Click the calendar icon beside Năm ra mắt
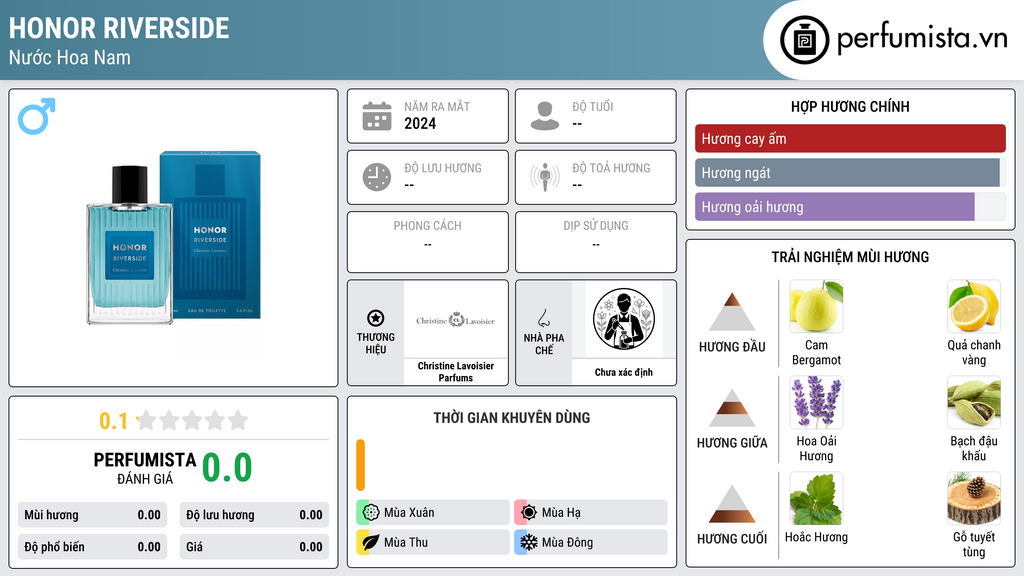Image resolution: width=1024 pixels, height=576 pixels. 377,116
